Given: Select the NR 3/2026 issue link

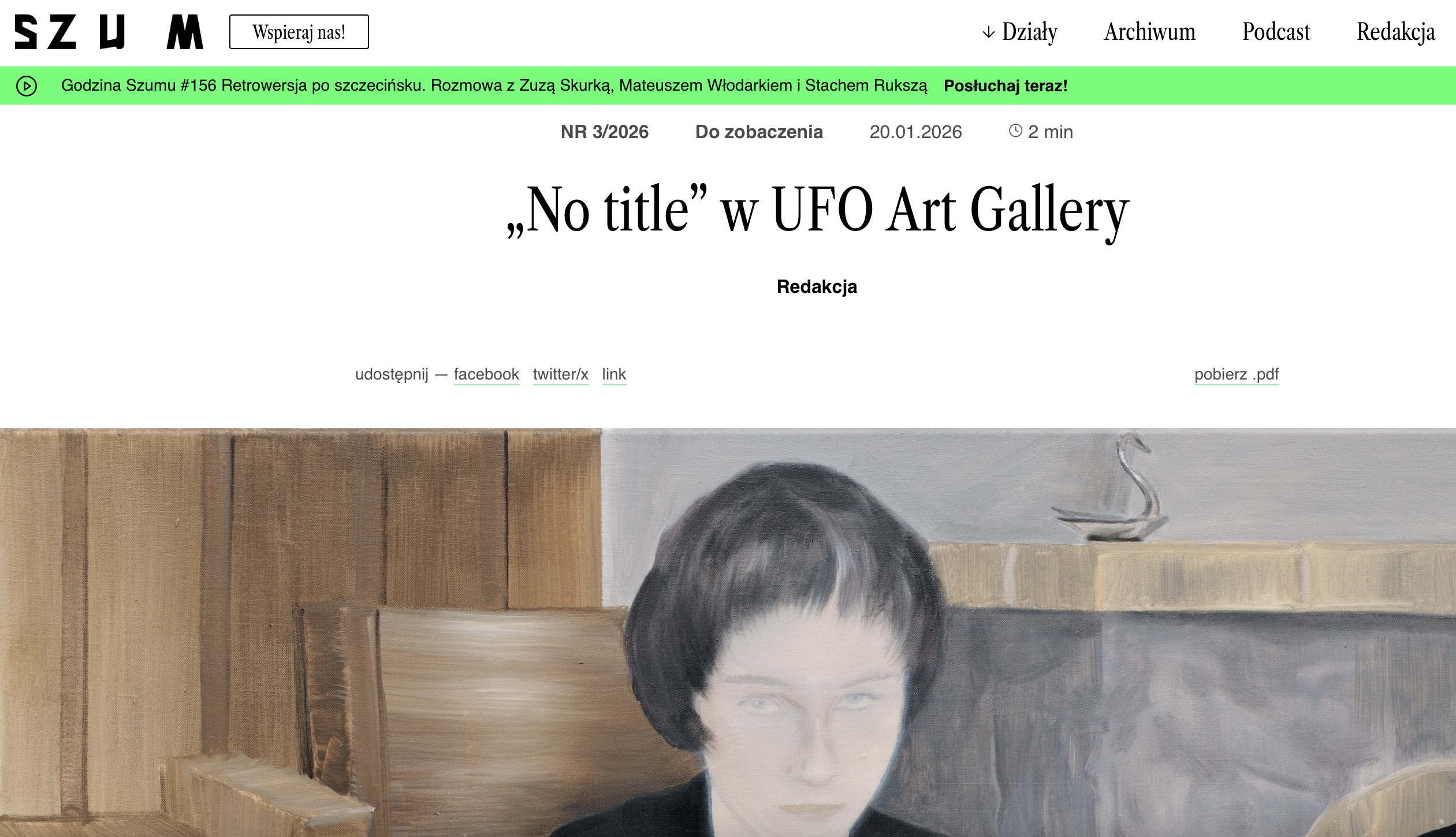Looking at the screenshot, I should pos(605,132).
